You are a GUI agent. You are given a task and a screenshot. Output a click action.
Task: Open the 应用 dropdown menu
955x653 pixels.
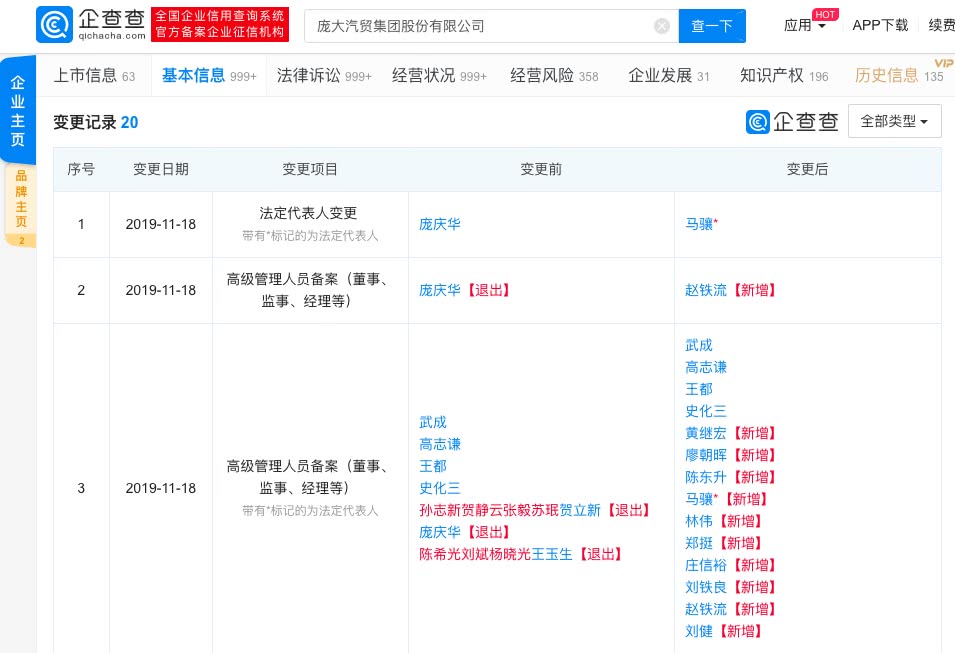click(804, 26)
